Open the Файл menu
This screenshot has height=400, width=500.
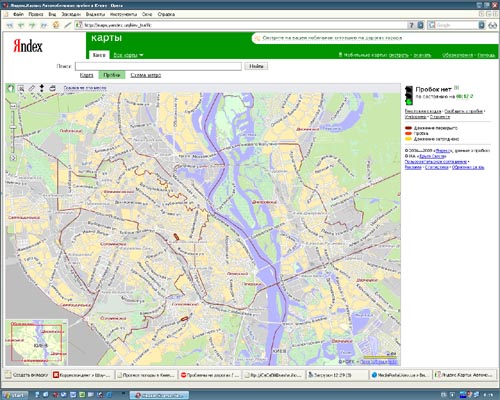pyautogui.click(x=18, y=14)
